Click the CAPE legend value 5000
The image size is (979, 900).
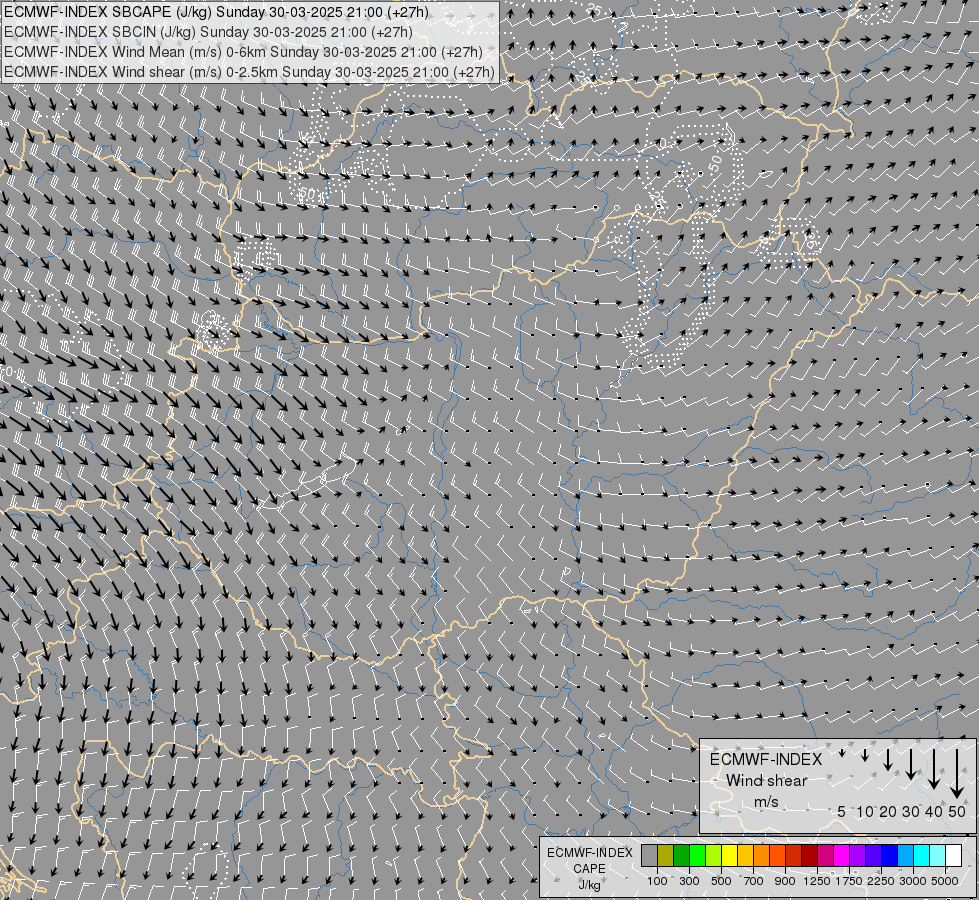pyautogui.click(x=945, y=881)
